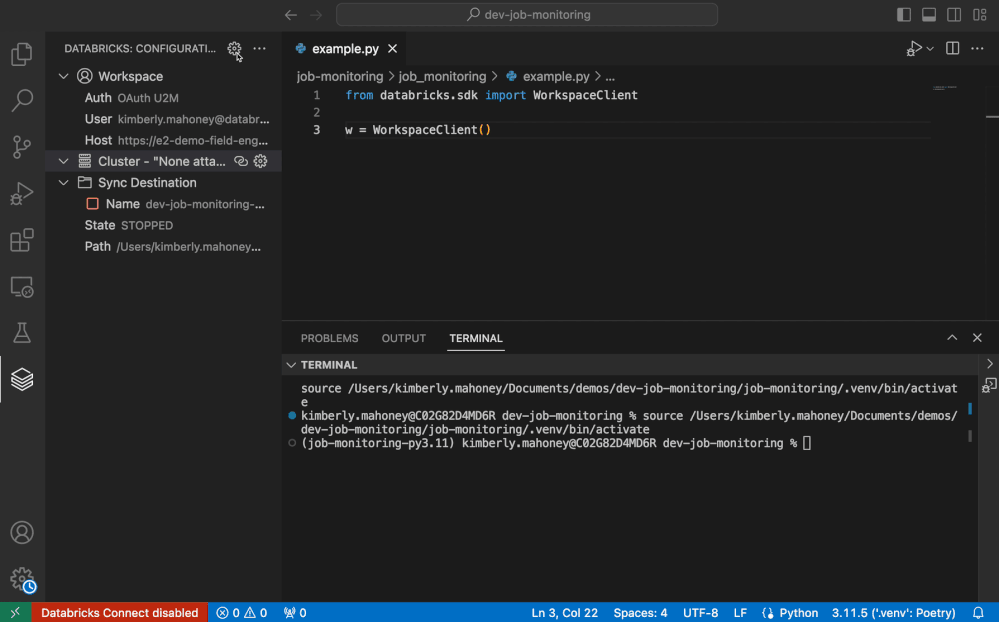999x622 pixels.
Task: Open the Source Control view
Action: (22, 148)
